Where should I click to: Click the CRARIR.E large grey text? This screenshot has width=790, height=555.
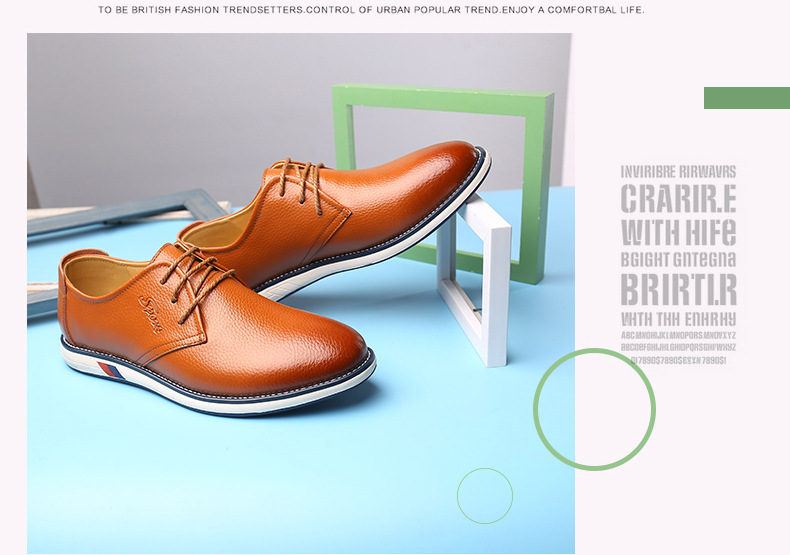tap(678, 198)
